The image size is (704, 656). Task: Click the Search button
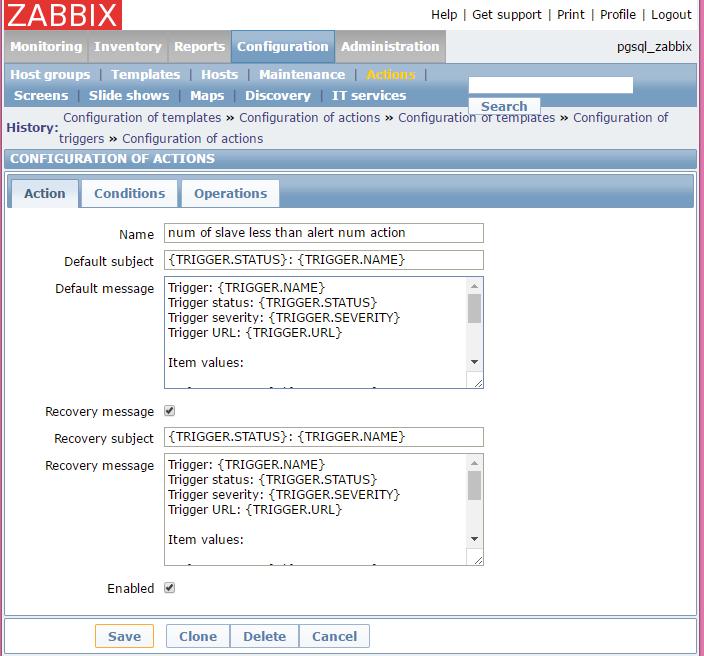504,106
